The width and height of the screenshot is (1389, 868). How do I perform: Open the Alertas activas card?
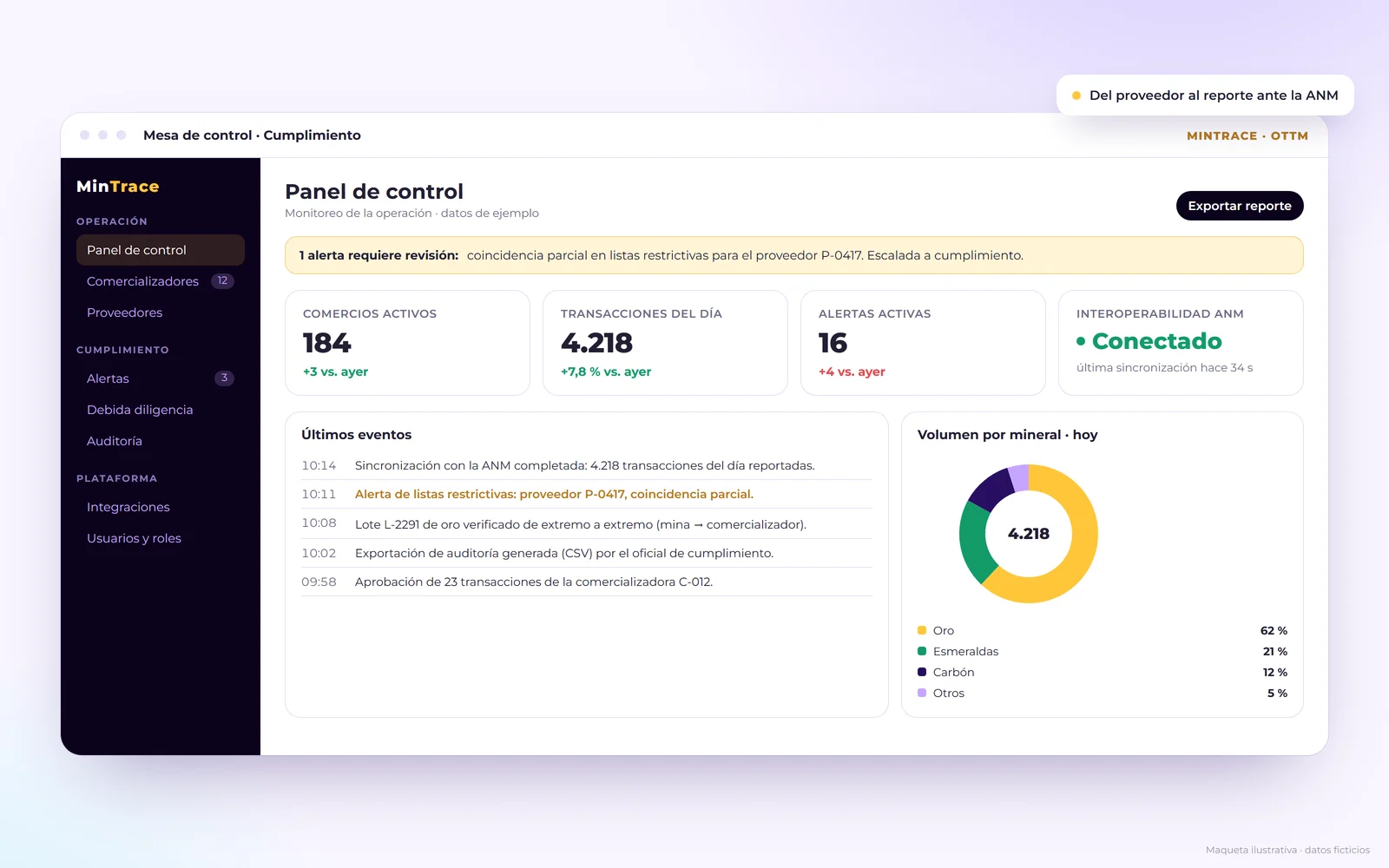coord(923,343)
